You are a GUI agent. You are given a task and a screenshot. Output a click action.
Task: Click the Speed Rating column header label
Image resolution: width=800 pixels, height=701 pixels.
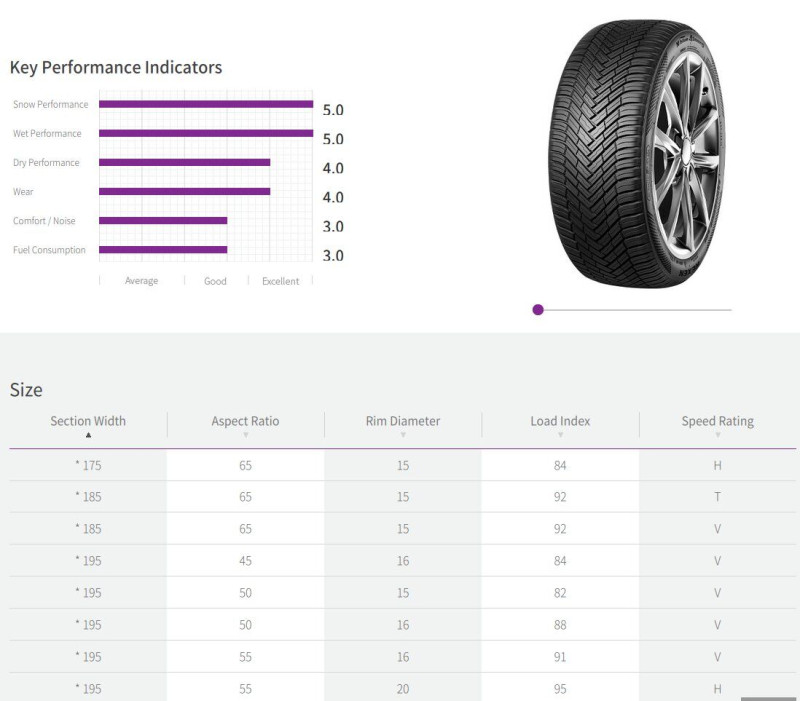(x=718, y=421)
